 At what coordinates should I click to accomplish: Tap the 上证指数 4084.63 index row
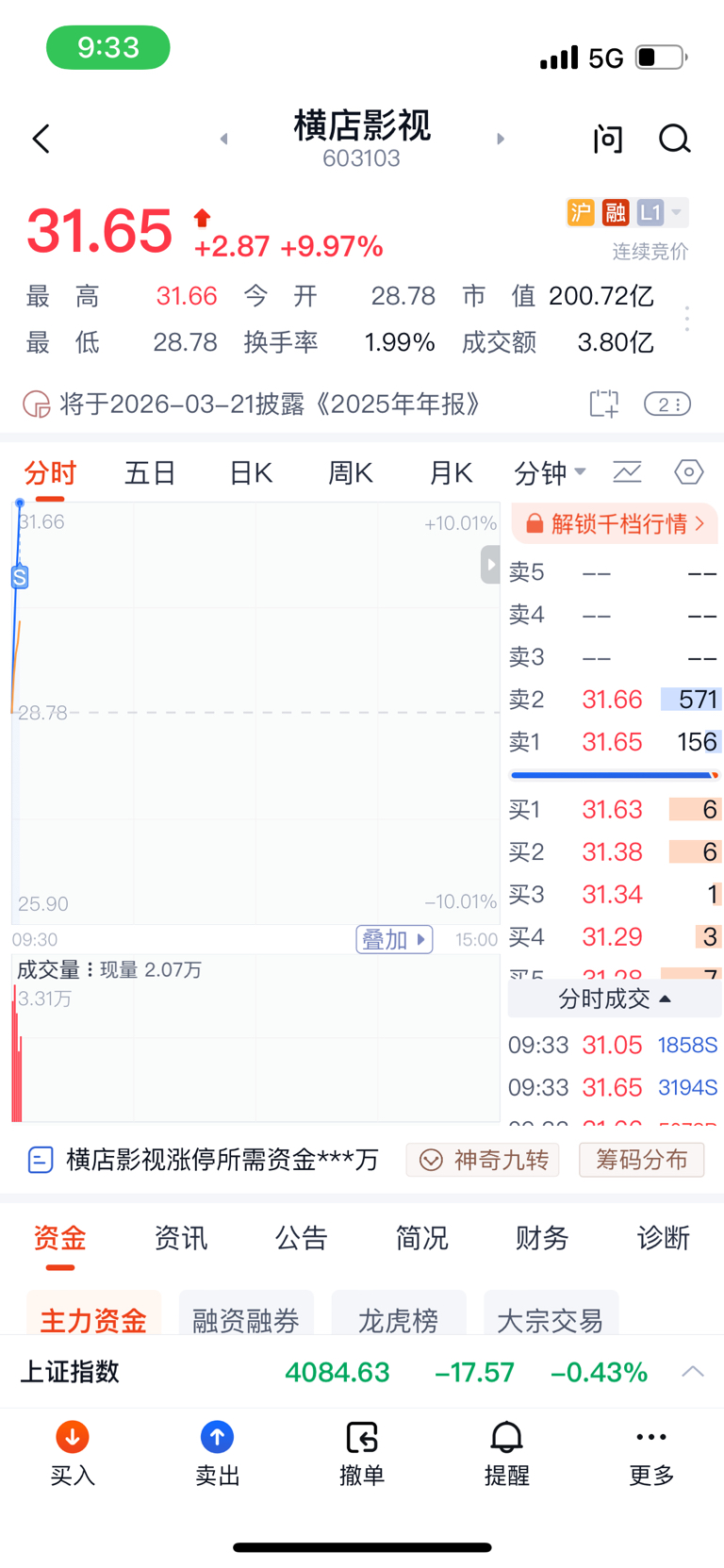point(362,1372)
